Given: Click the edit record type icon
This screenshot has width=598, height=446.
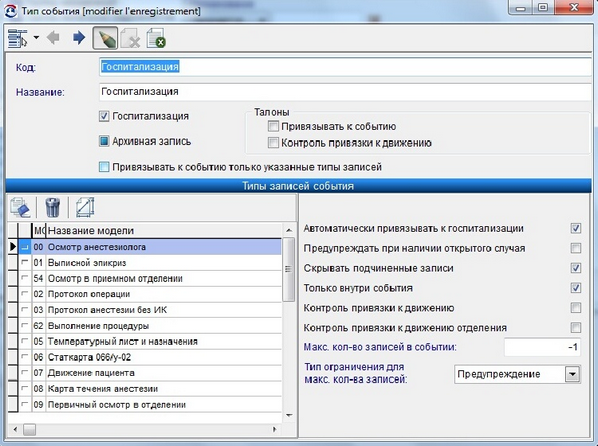Looking at the screenshot, I should tap(85, 208).
